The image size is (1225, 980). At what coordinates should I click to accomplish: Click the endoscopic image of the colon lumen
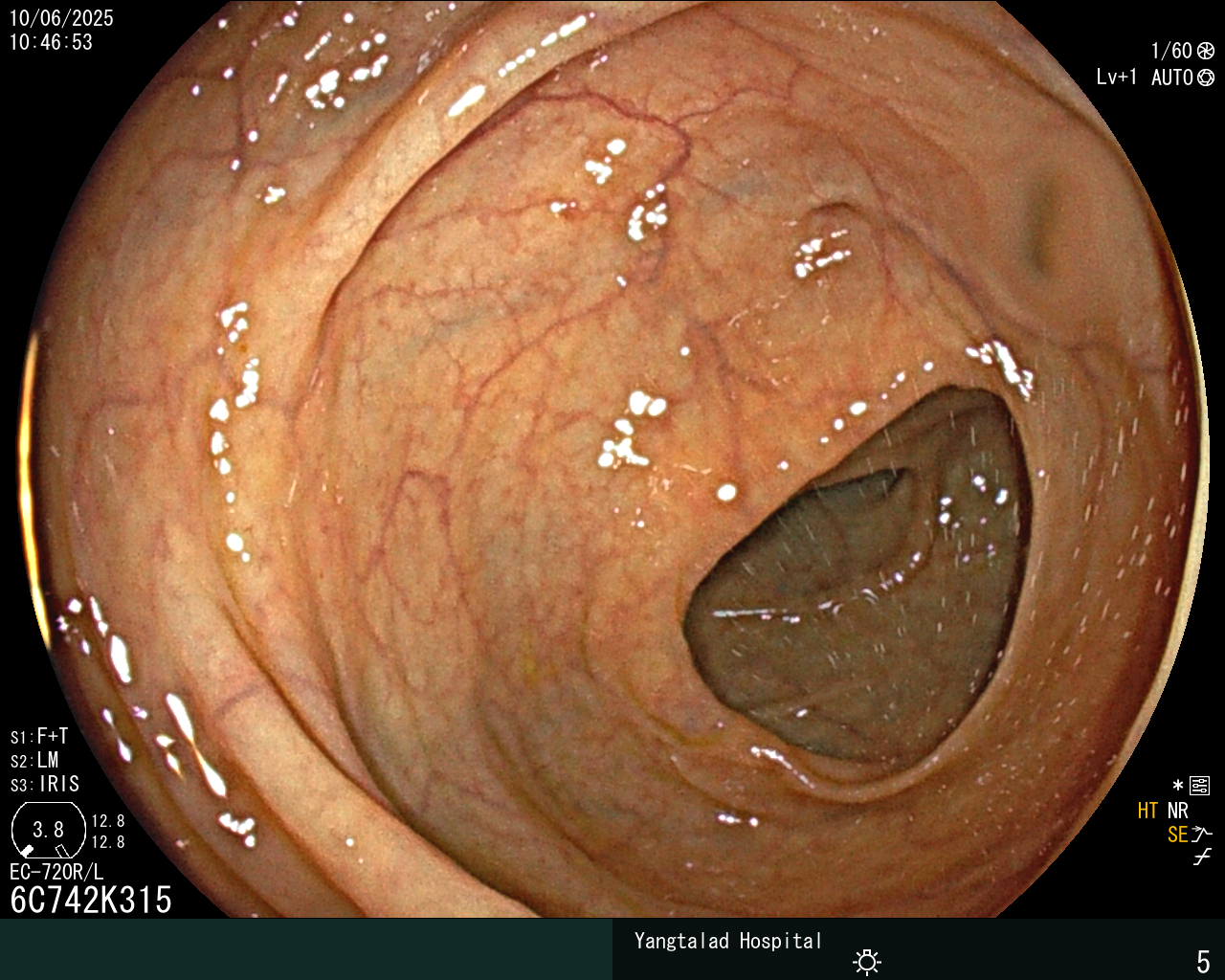click(612, 459)
